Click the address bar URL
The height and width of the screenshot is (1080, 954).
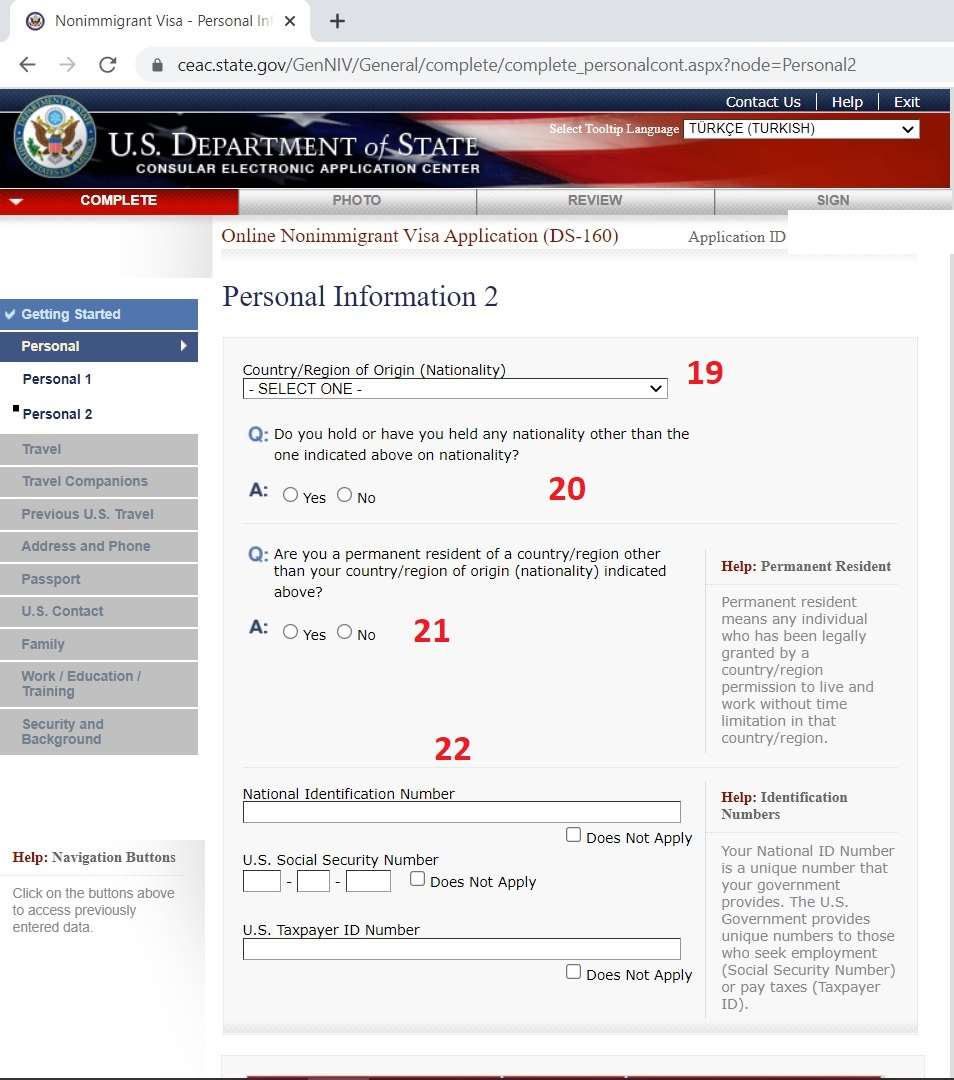[517, 65]
